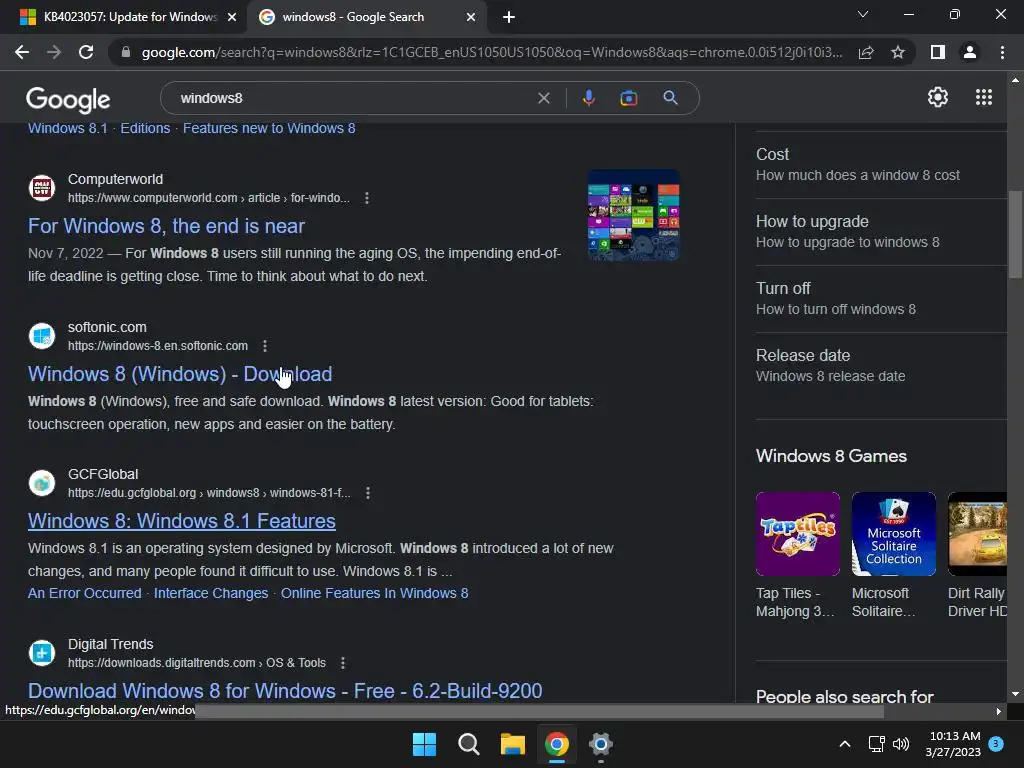The width and height of the screenshot is (1024, 768).
Task: Click the lock icon in the address bar
Action: pos(126,52)
